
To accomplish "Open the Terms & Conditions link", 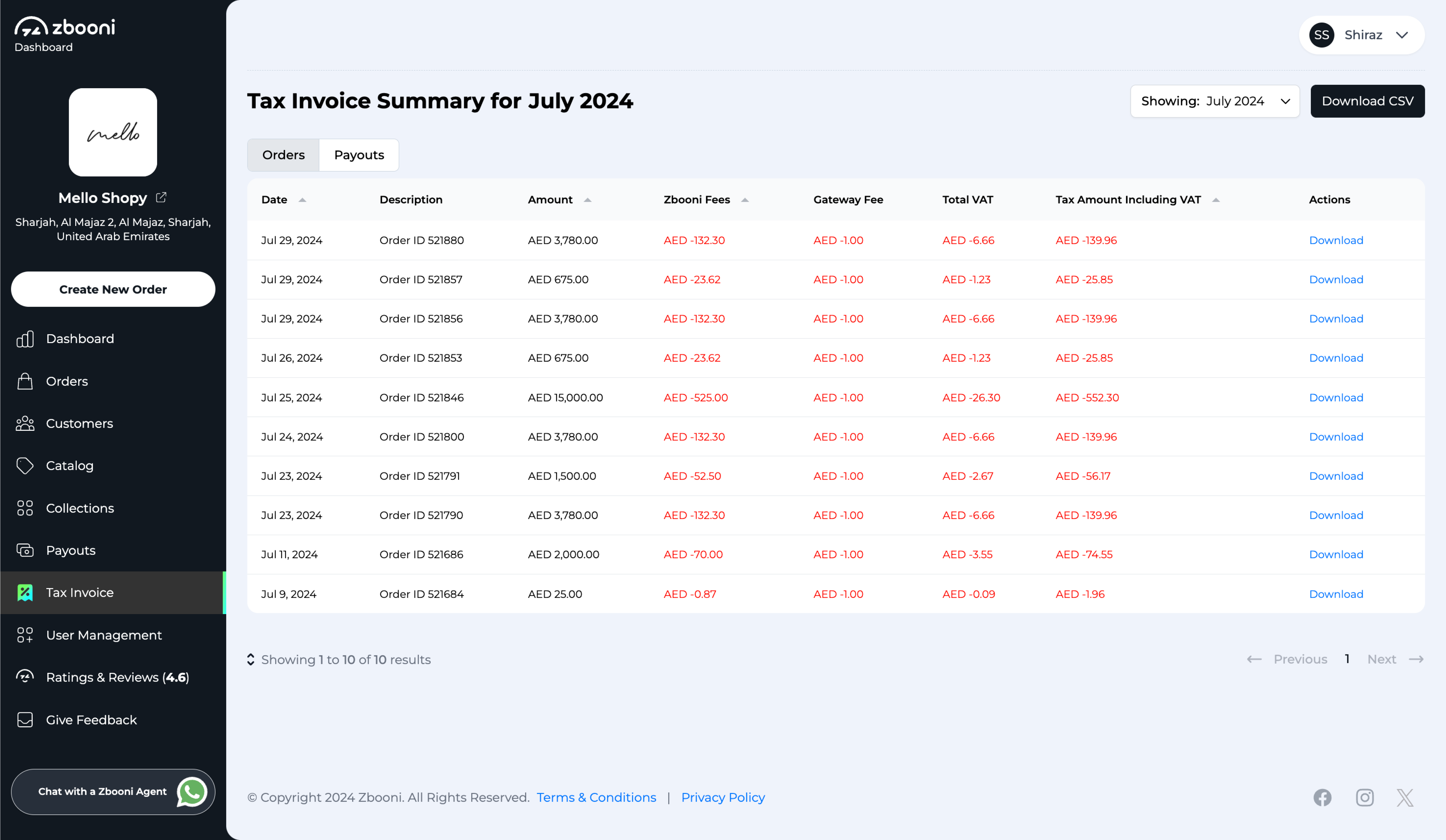I will [x=596, y=798].
